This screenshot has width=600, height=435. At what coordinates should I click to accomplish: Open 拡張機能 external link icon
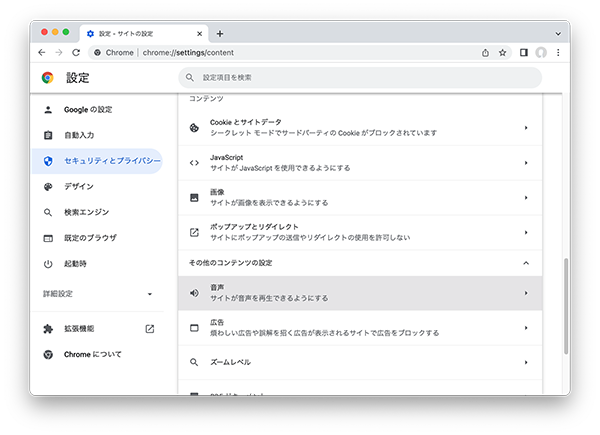coord(150,328)
